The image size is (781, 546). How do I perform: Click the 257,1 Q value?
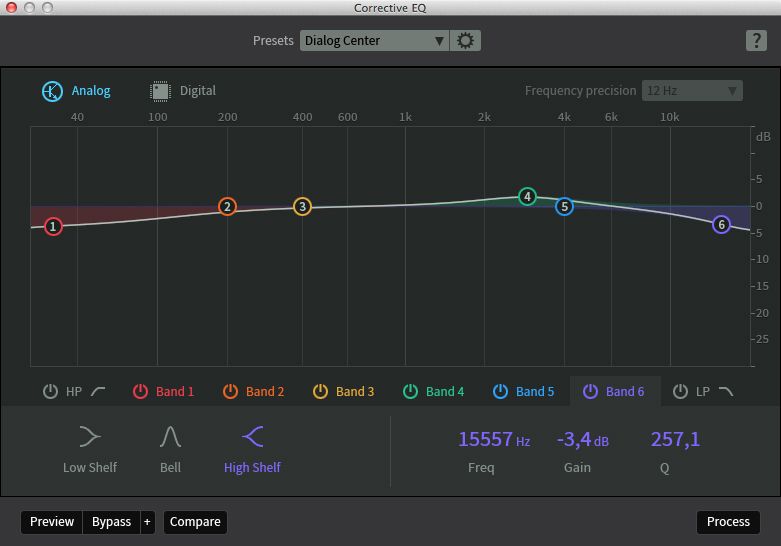(x=675, y=439)
